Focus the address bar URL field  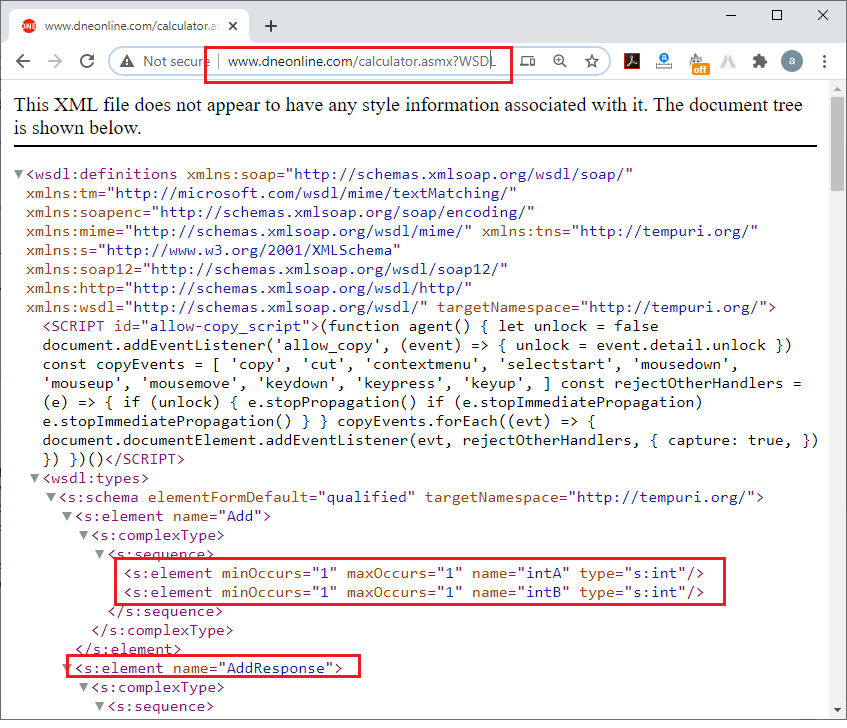[x=361, y=61]
